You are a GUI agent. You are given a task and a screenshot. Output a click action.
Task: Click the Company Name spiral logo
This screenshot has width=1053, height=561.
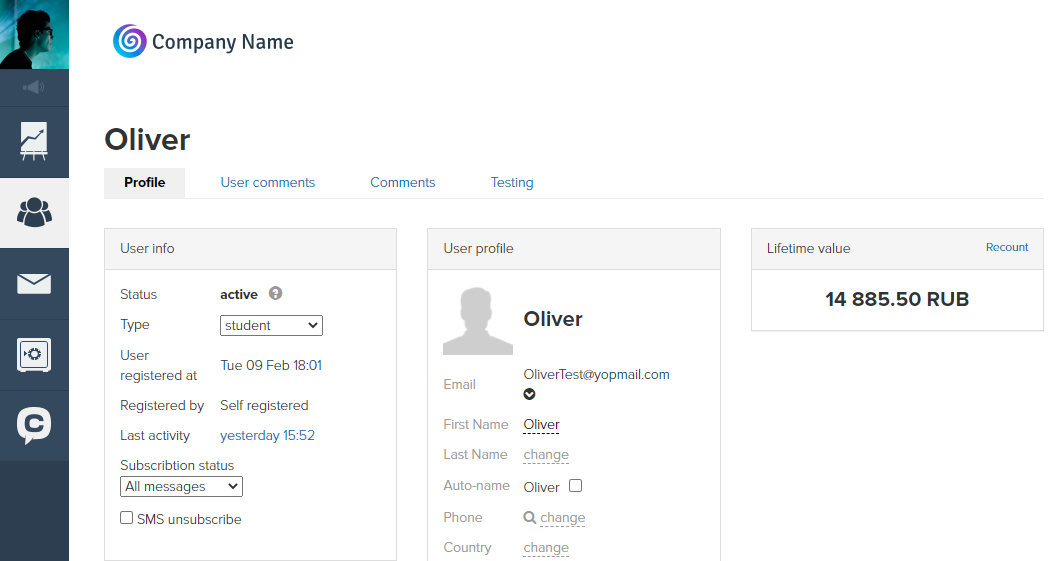click(x=130, y=42)
